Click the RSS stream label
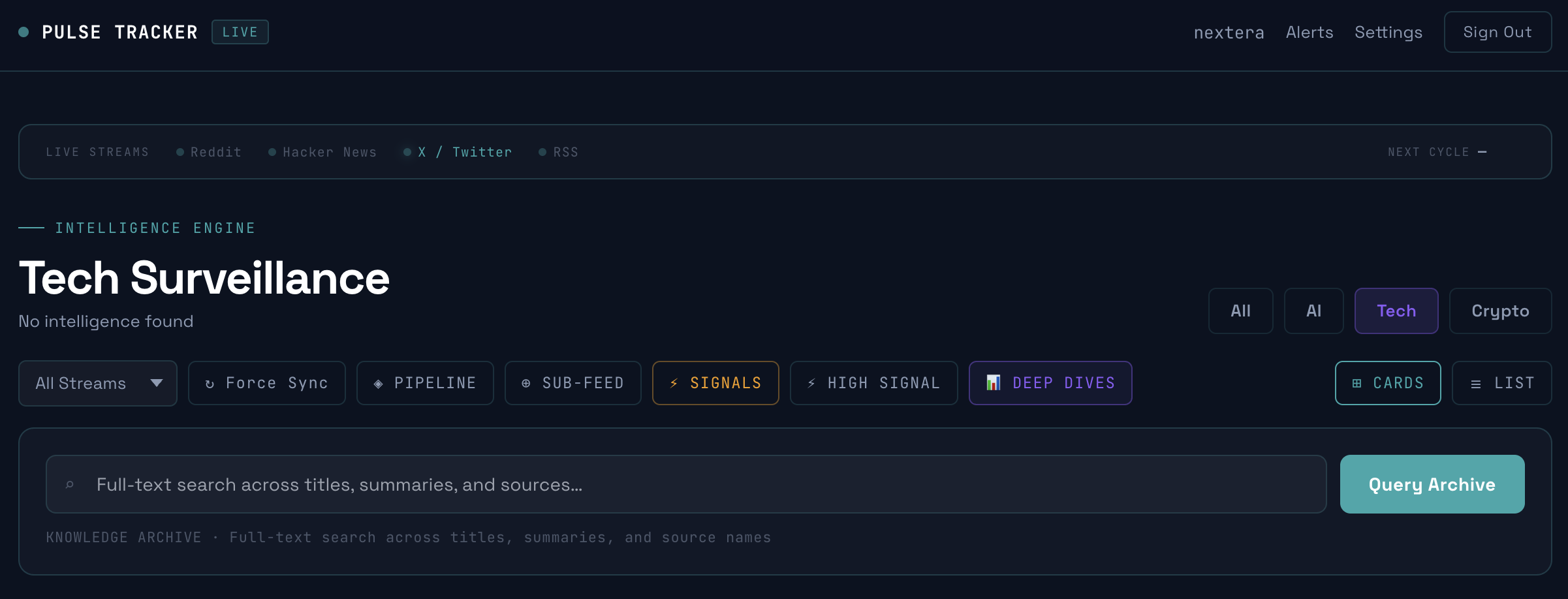Viewport: 1568px width, 599px height. point(565,152)
